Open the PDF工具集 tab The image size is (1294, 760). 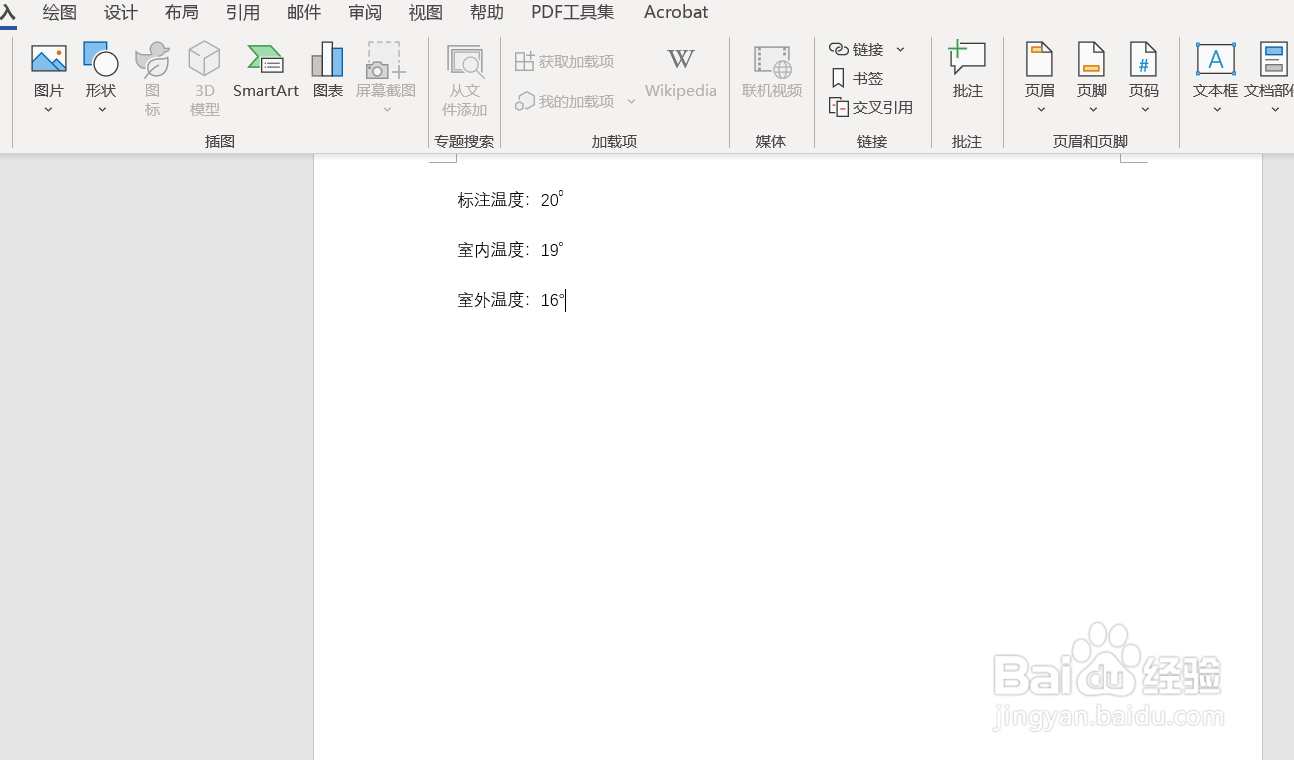click(x=573, y=12)
